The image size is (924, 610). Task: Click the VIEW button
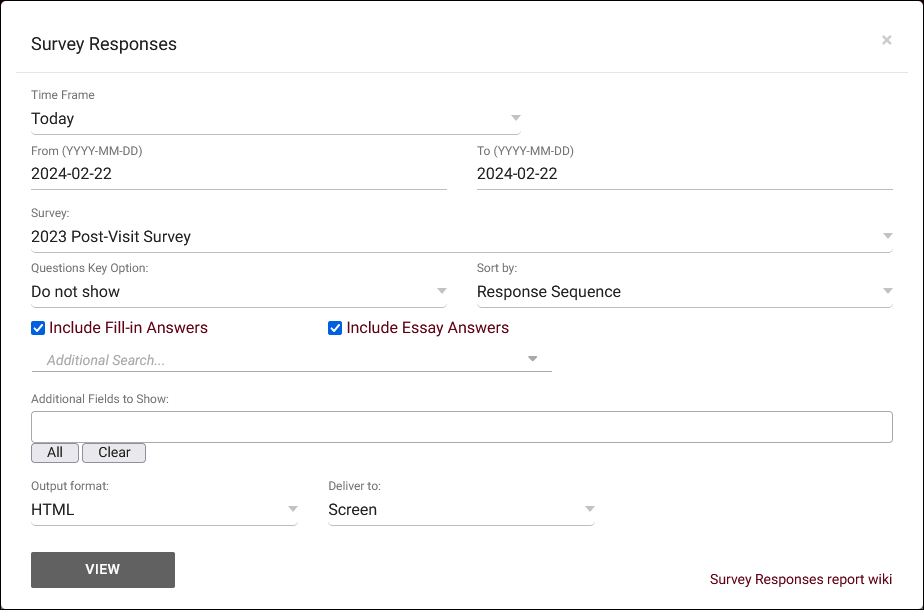coord(103,570)
